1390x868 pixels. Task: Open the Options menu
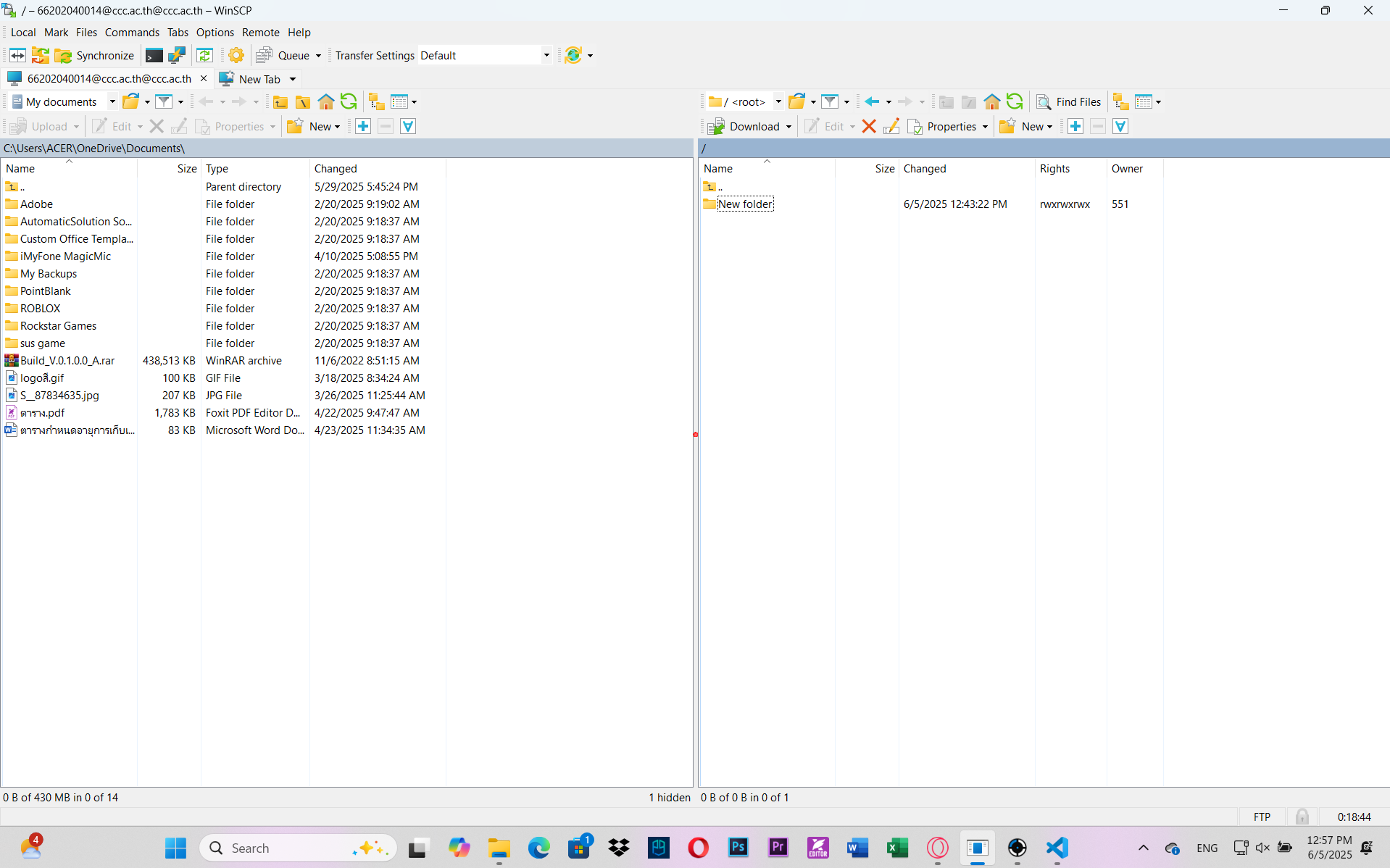click(x=215, y=32)
